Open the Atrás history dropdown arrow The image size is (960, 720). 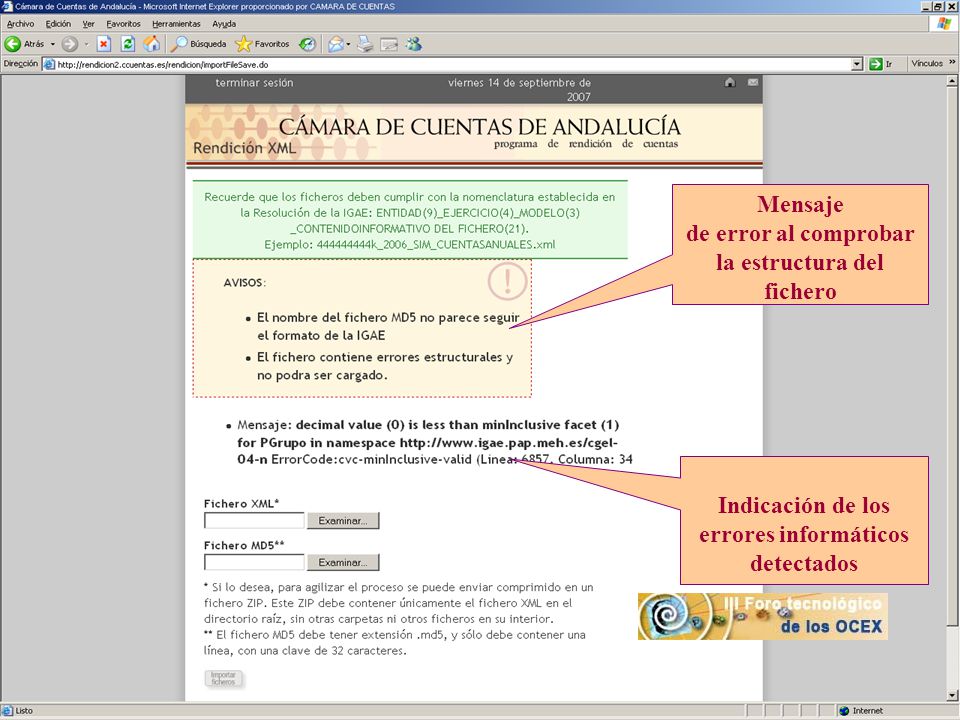coord(53,44)
